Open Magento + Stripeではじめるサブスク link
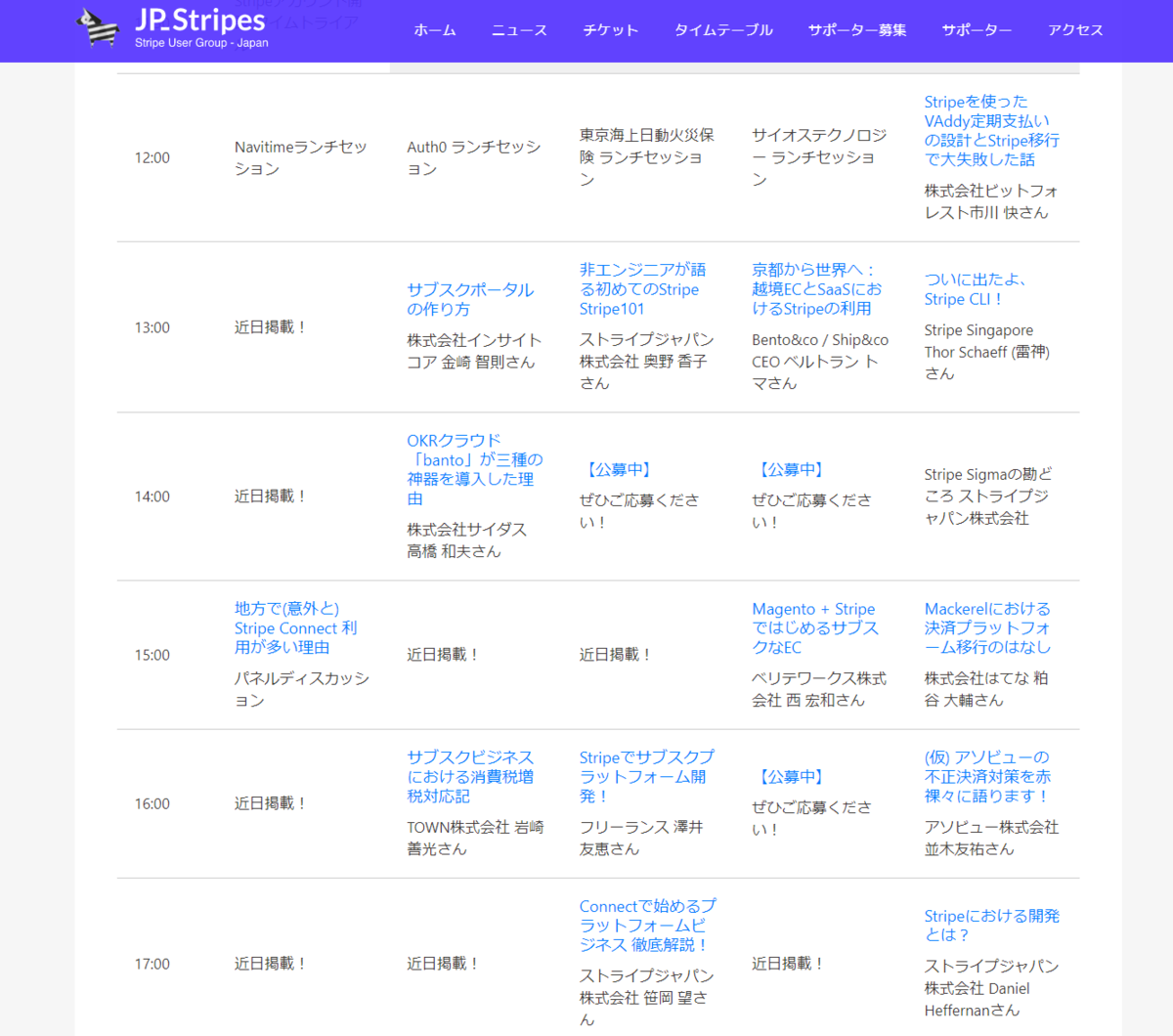 click(815, 627)
